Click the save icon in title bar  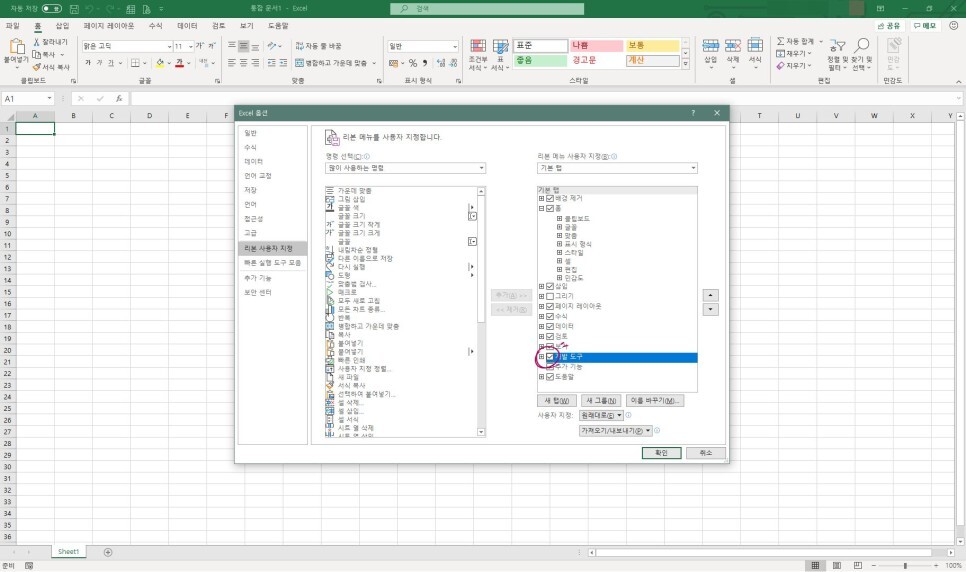(74, 9)
